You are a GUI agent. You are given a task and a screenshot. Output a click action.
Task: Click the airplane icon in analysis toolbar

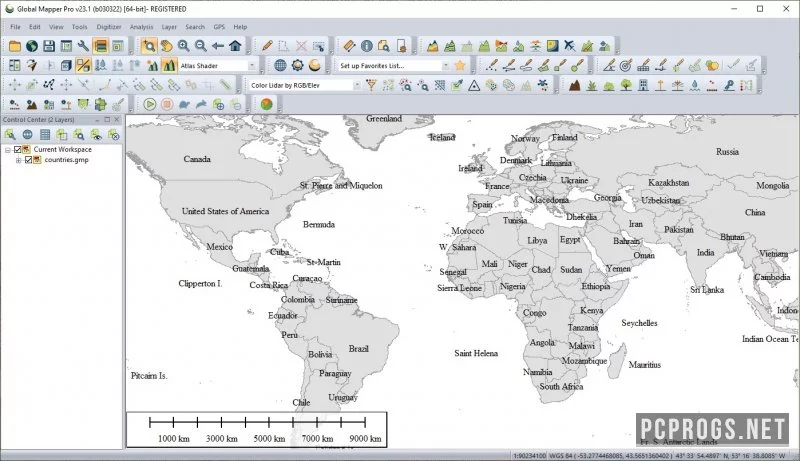570,46
